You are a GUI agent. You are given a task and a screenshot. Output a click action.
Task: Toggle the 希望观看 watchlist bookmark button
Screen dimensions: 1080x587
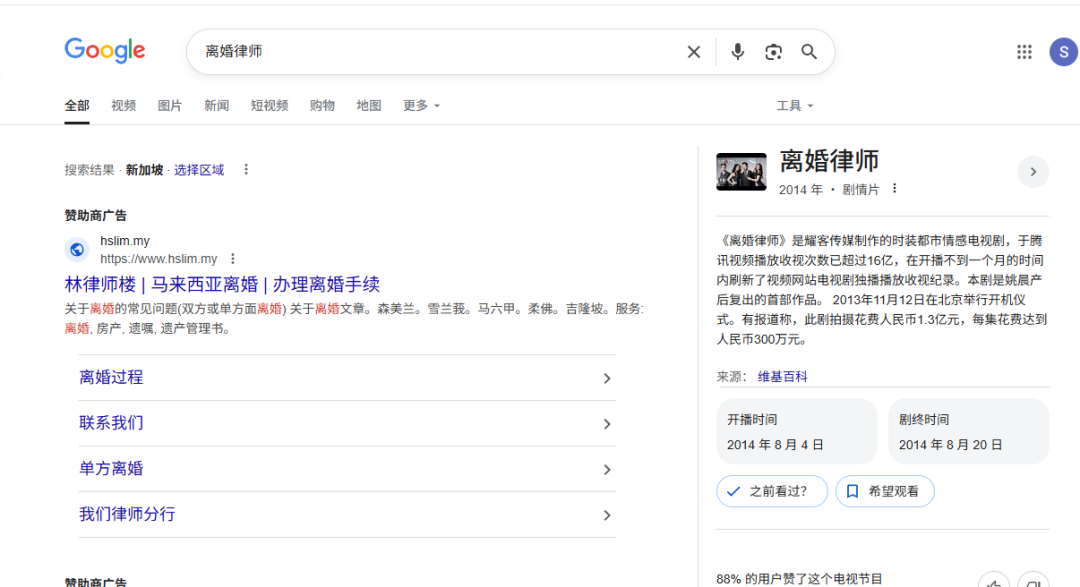pyautogui.click(x=885, y=491)
